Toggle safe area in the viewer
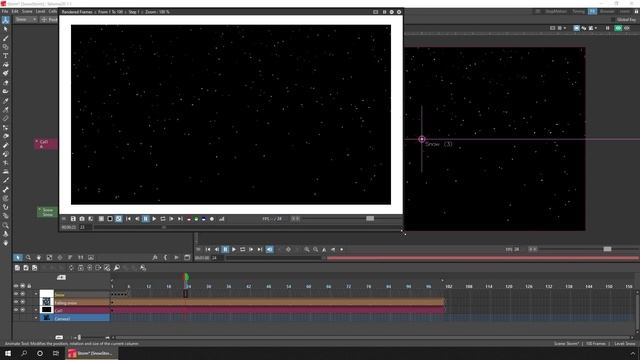 (552, 28)
